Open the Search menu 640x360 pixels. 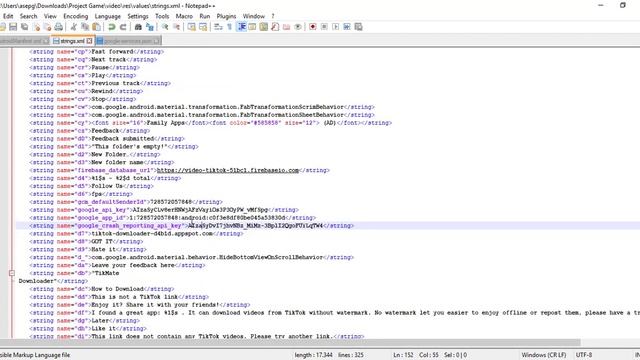click(29, 16)
